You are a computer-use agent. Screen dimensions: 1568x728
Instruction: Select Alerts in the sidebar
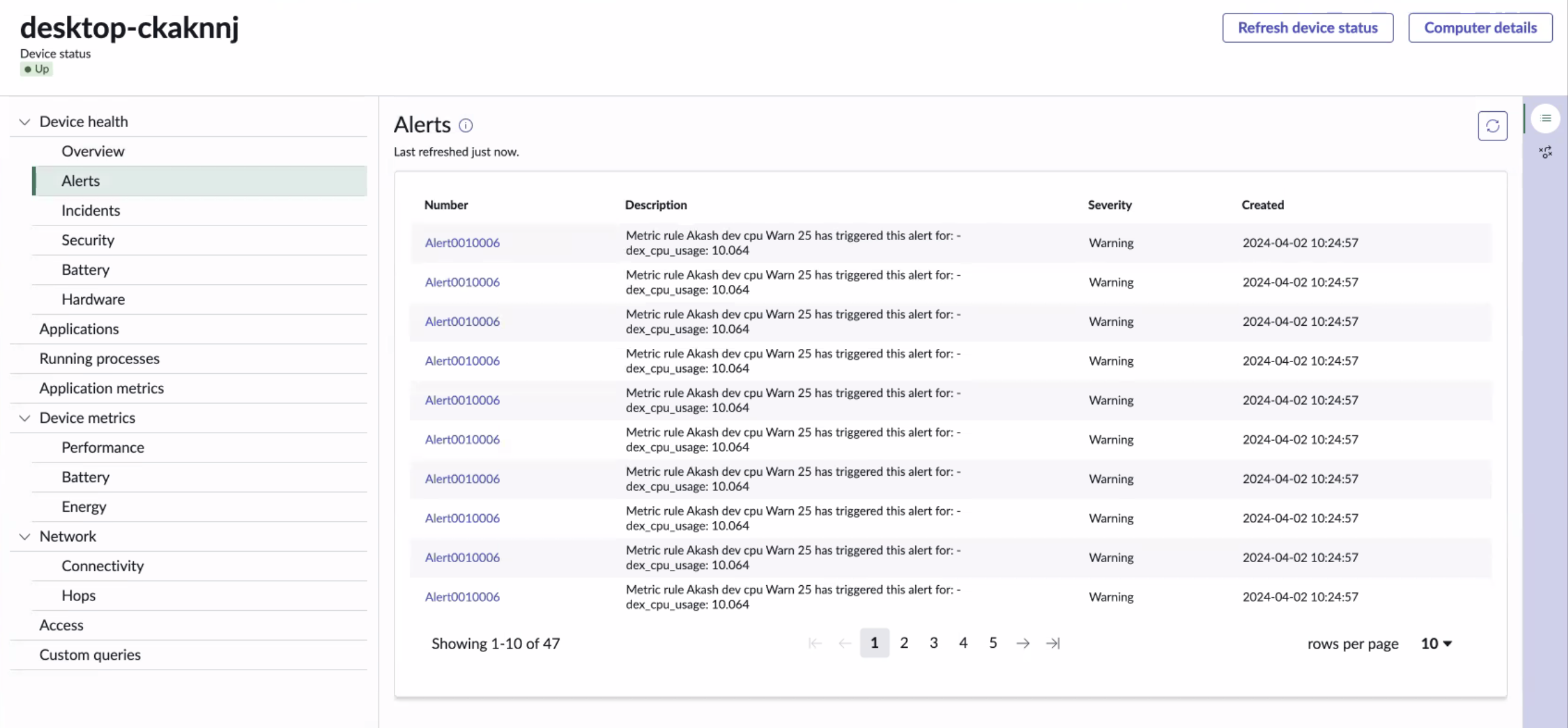click(199, 180)
